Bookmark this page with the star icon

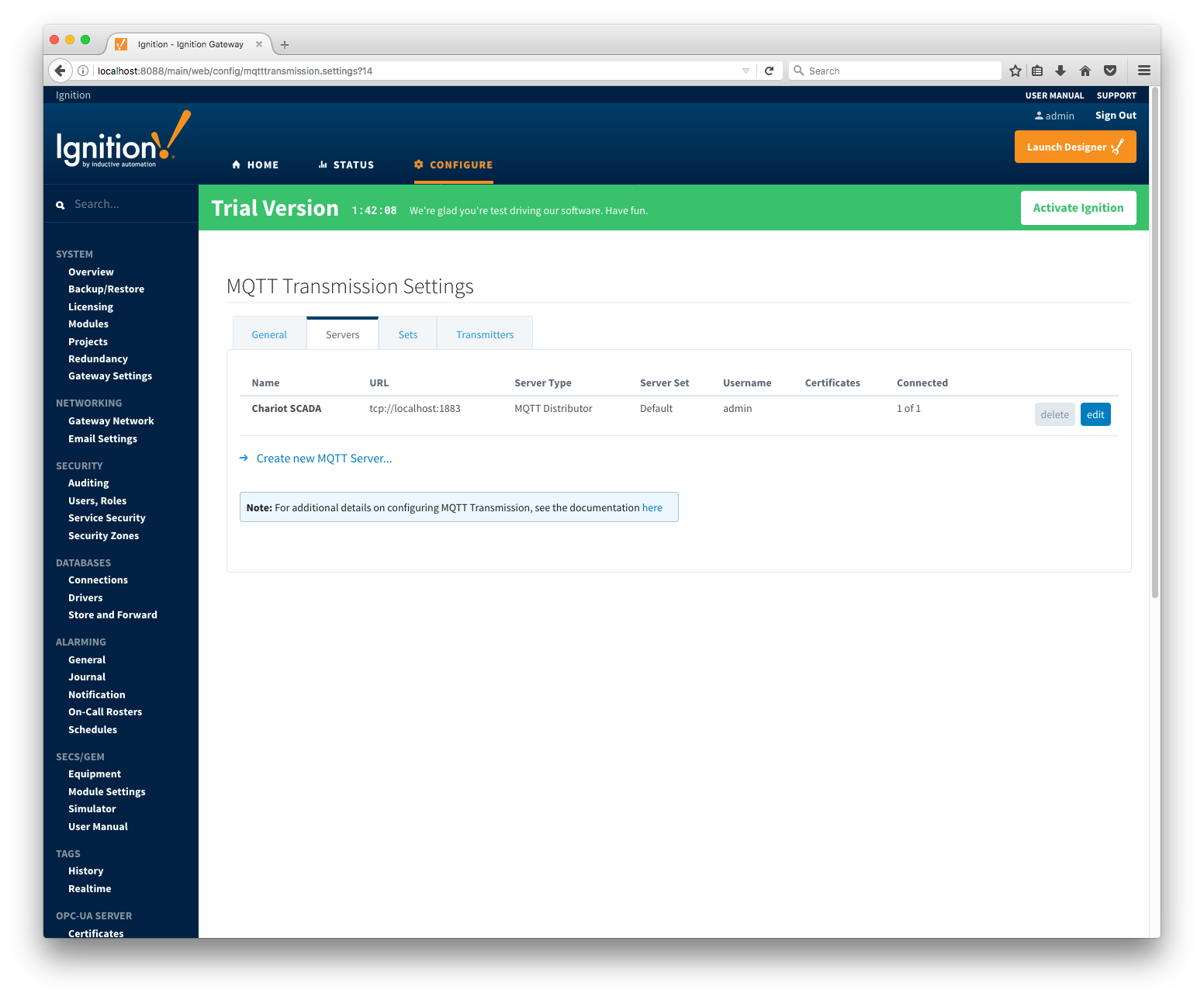pyautogui.click(x=1015, y=71)
